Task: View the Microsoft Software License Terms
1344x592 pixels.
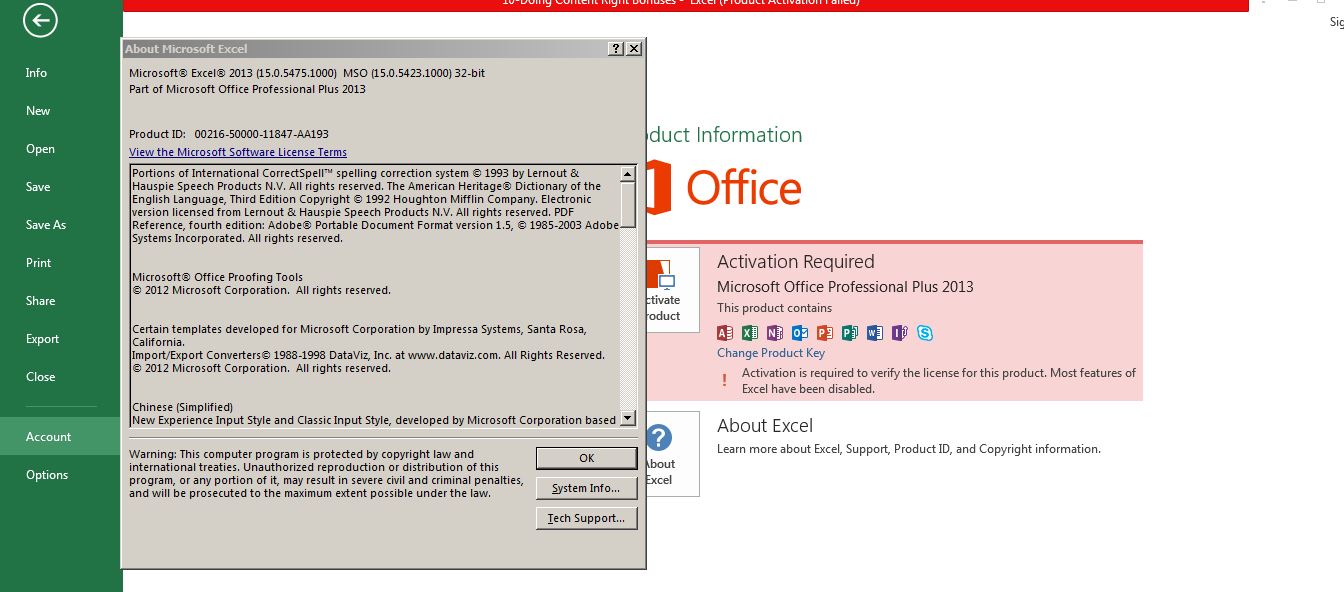Action: click(x=238, y=152)
